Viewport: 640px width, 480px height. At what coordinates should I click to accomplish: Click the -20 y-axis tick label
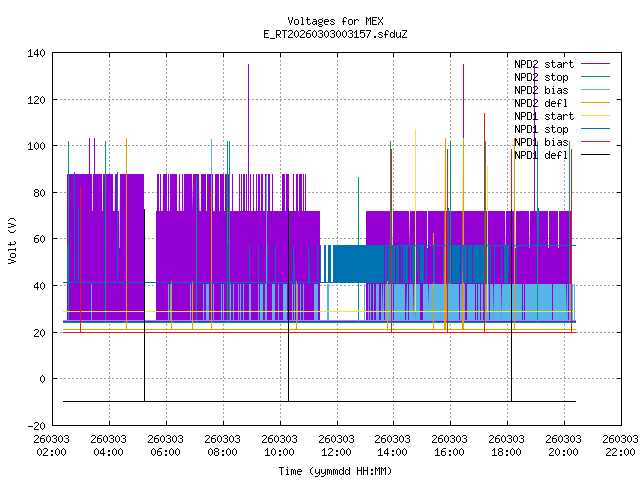[x=35, y=425]
